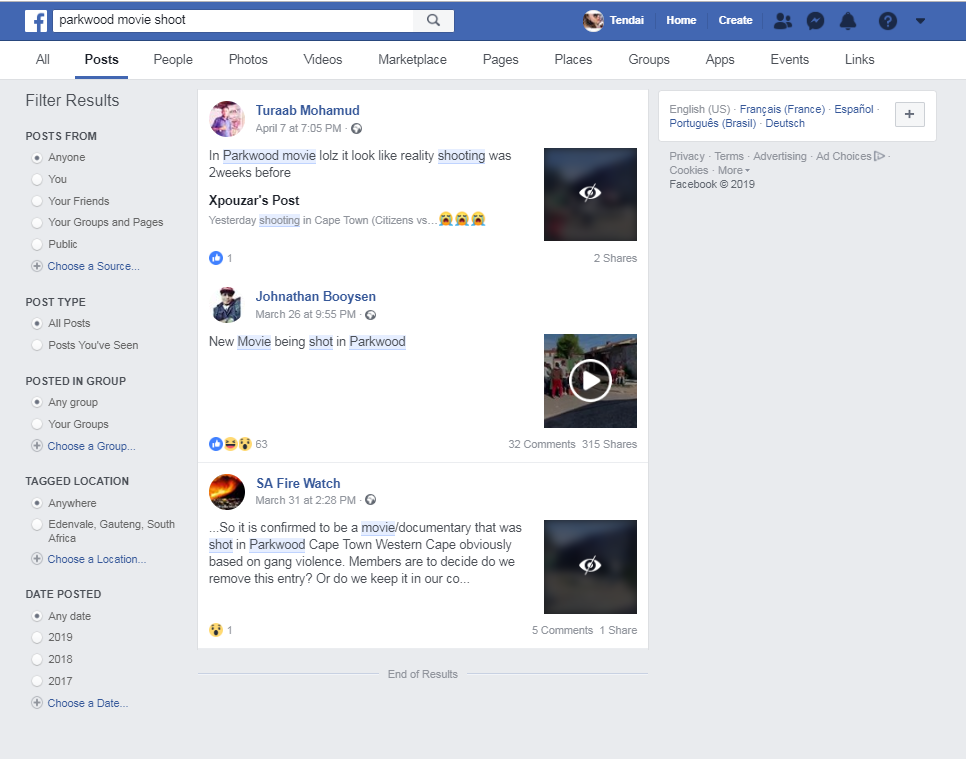This screenshot has height=759, width=966.
Task: Click the March 31 at 2:28 PM timestamp
Action: click(x=306, y=500)
